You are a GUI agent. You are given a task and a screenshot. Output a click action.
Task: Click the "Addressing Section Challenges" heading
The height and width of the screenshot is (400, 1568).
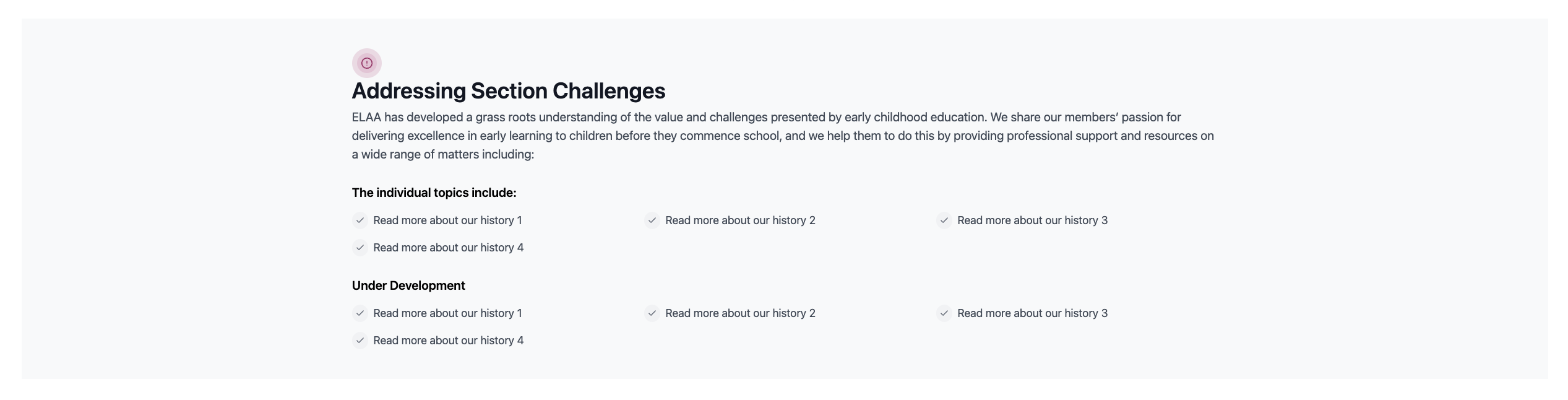(x=508, y=91)
